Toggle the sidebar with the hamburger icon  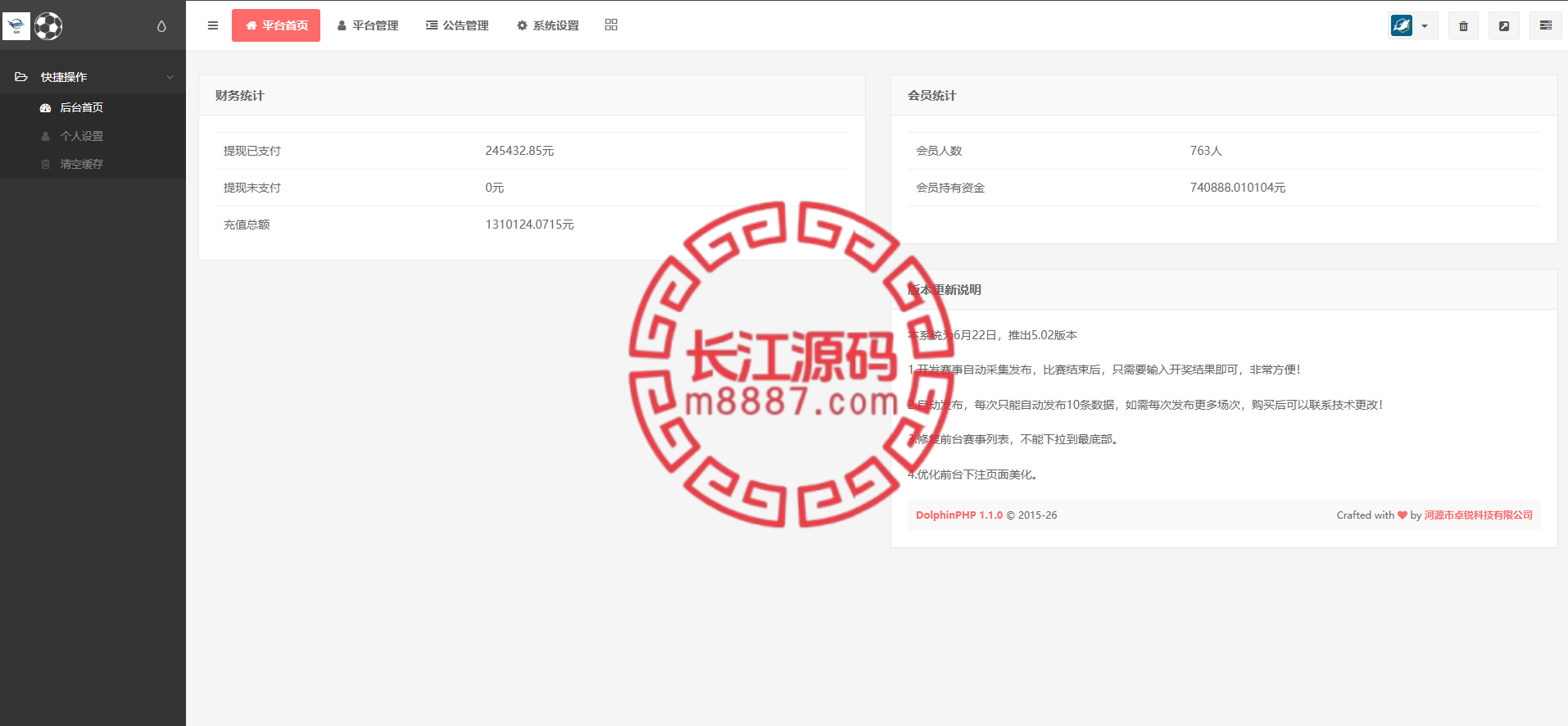pos(213,25)
